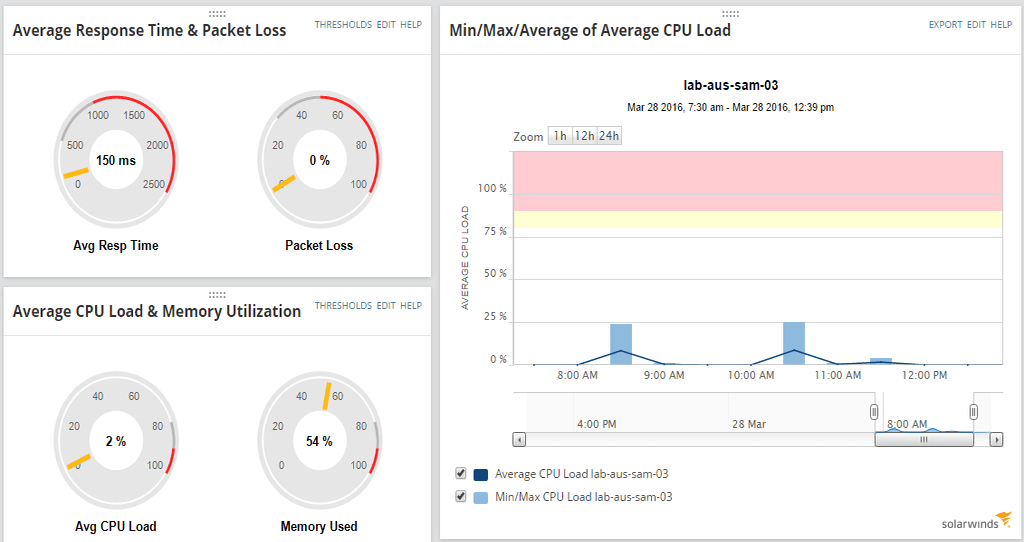Export the CPU Load chart

coord(945,24)
